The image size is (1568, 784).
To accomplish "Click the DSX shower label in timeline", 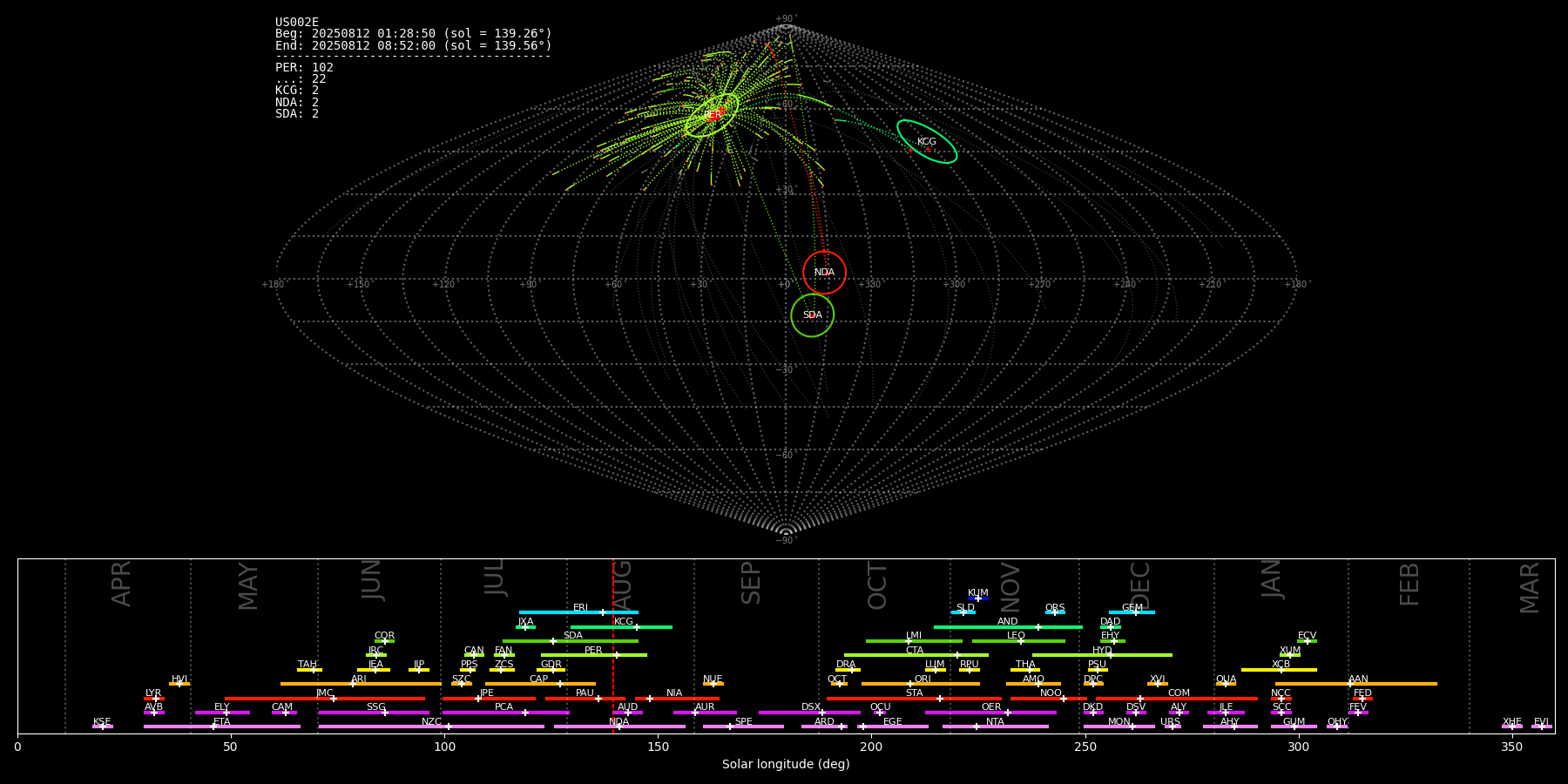I will 811,707.
